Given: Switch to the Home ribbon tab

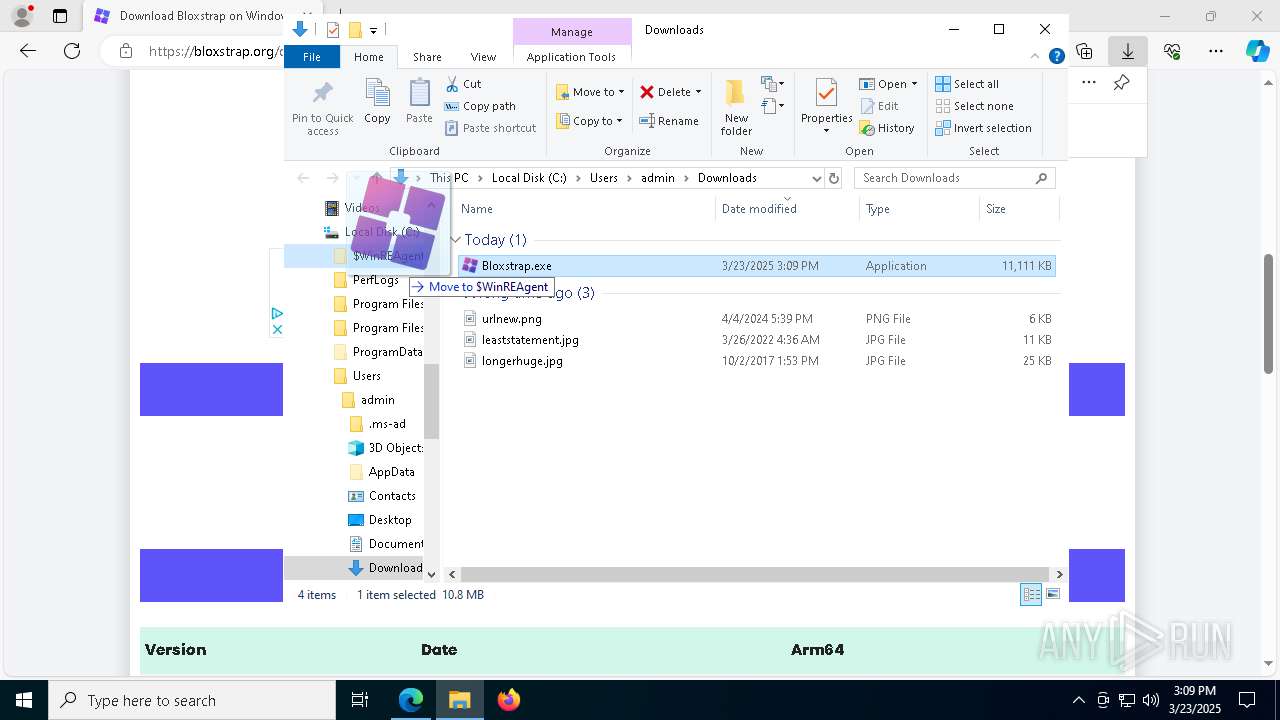Looking at the screenshot, I should pos(368,57).
